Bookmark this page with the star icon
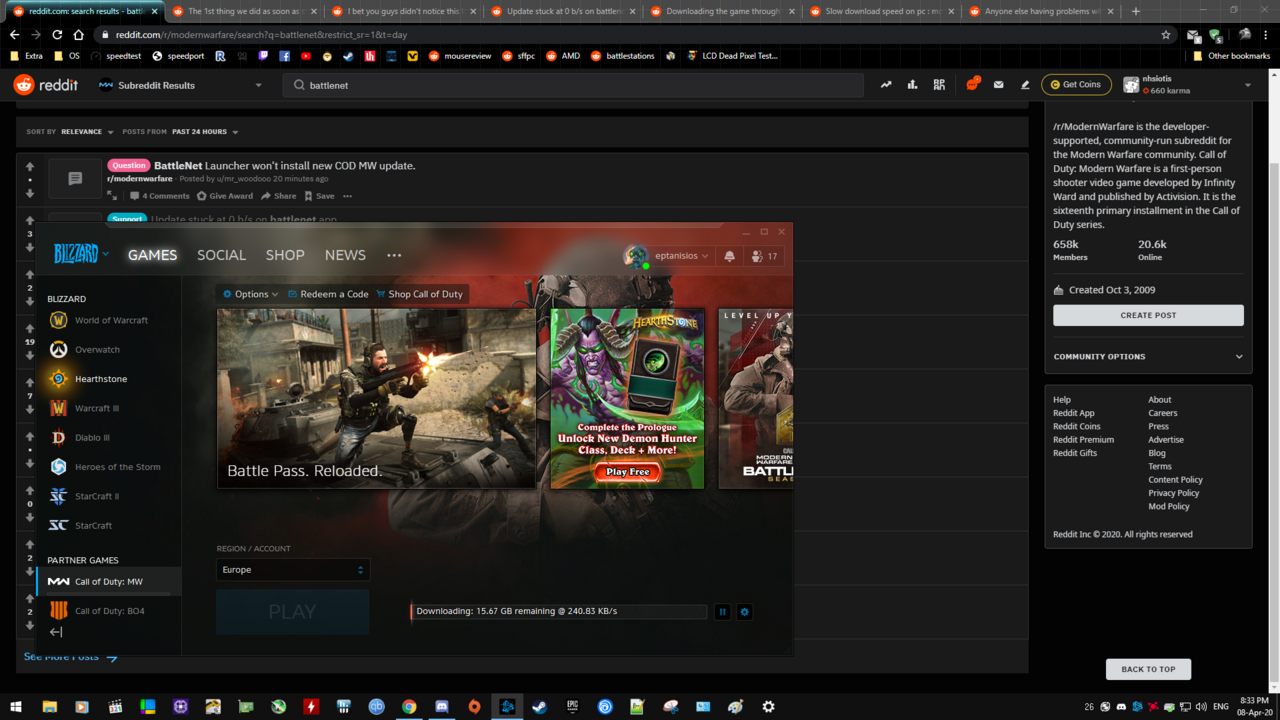Screen dimensions: 1280x720 pyautogui.click(x=1166, y=34)
